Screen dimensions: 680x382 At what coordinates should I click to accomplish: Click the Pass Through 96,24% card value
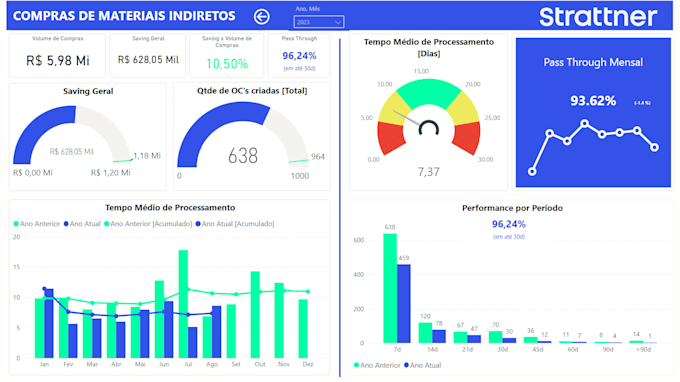click(299, 56)
